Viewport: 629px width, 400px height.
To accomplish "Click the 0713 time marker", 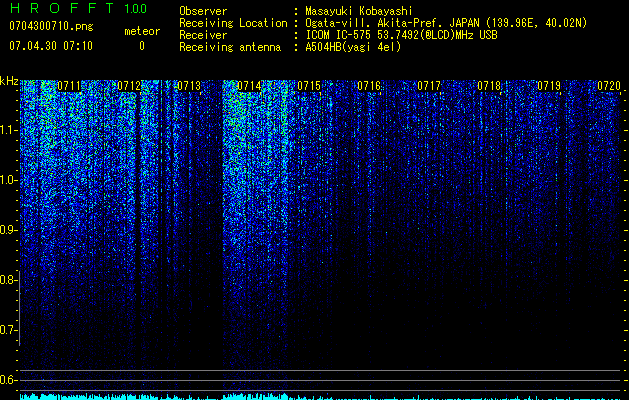I will point(189,86).
